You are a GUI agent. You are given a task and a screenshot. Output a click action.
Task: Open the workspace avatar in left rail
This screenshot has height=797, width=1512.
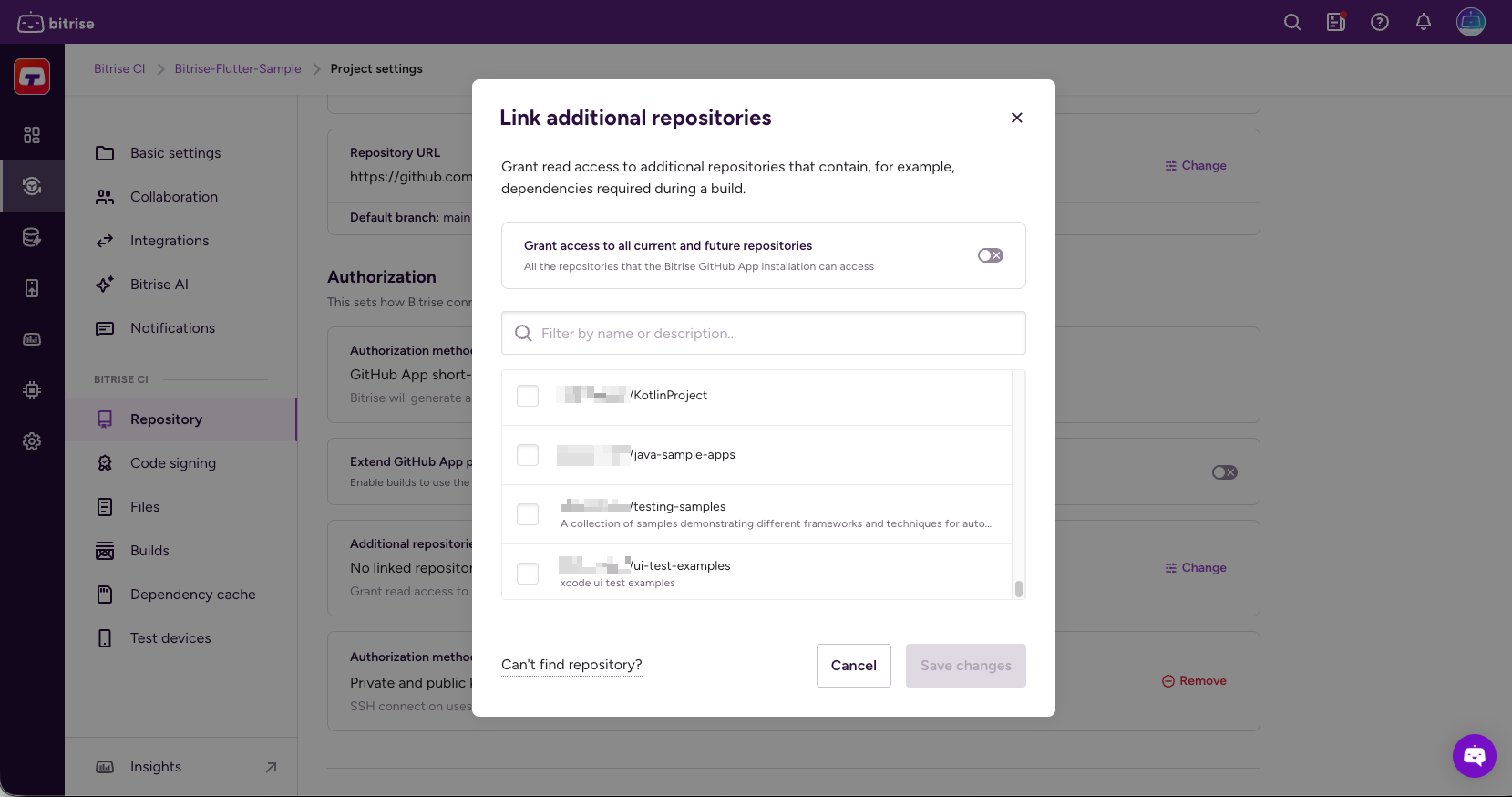[x=32, y=77]
